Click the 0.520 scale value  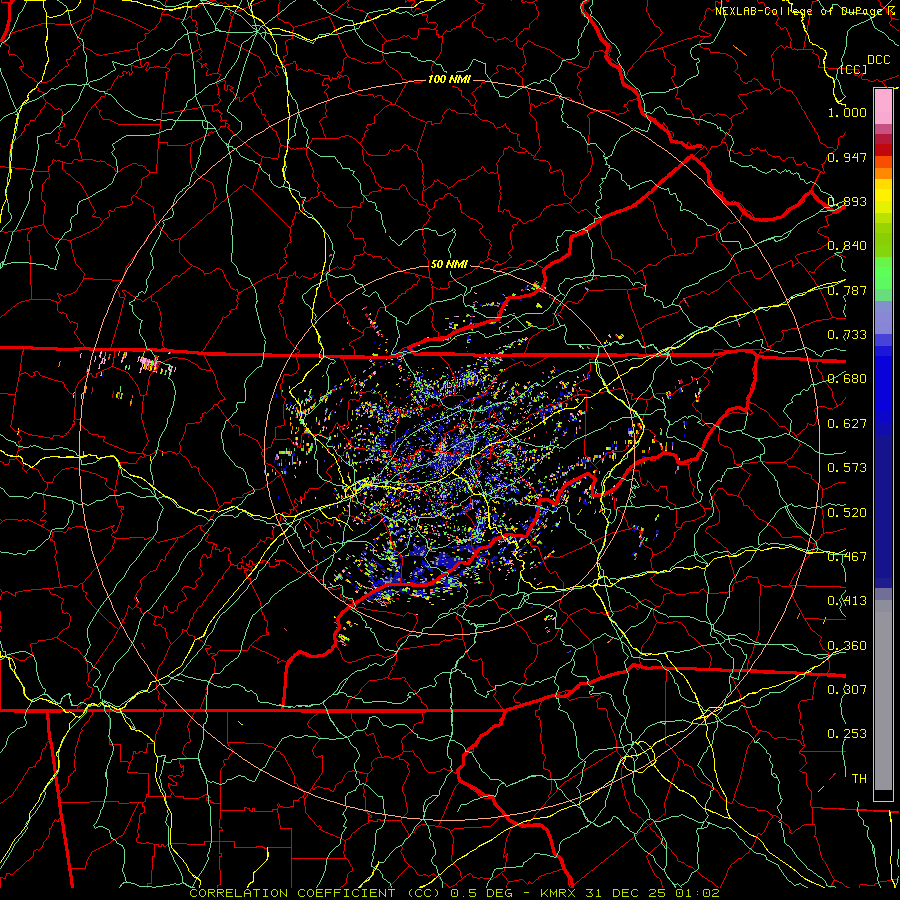pyautogui.click(x=847, y=513)
